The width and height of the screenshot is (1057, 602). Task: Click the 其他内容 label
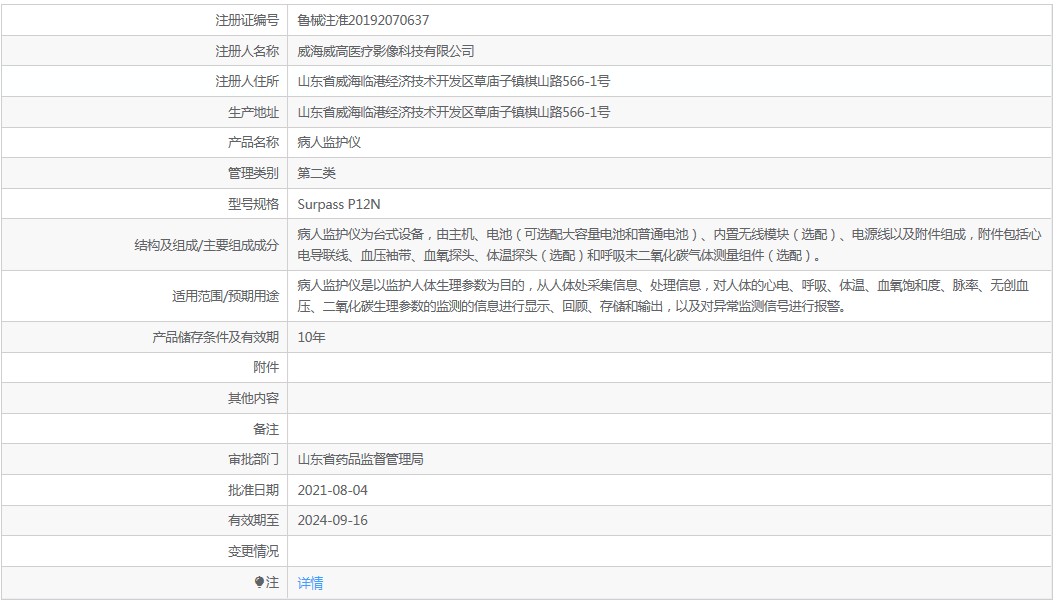(x=253, y=398)
